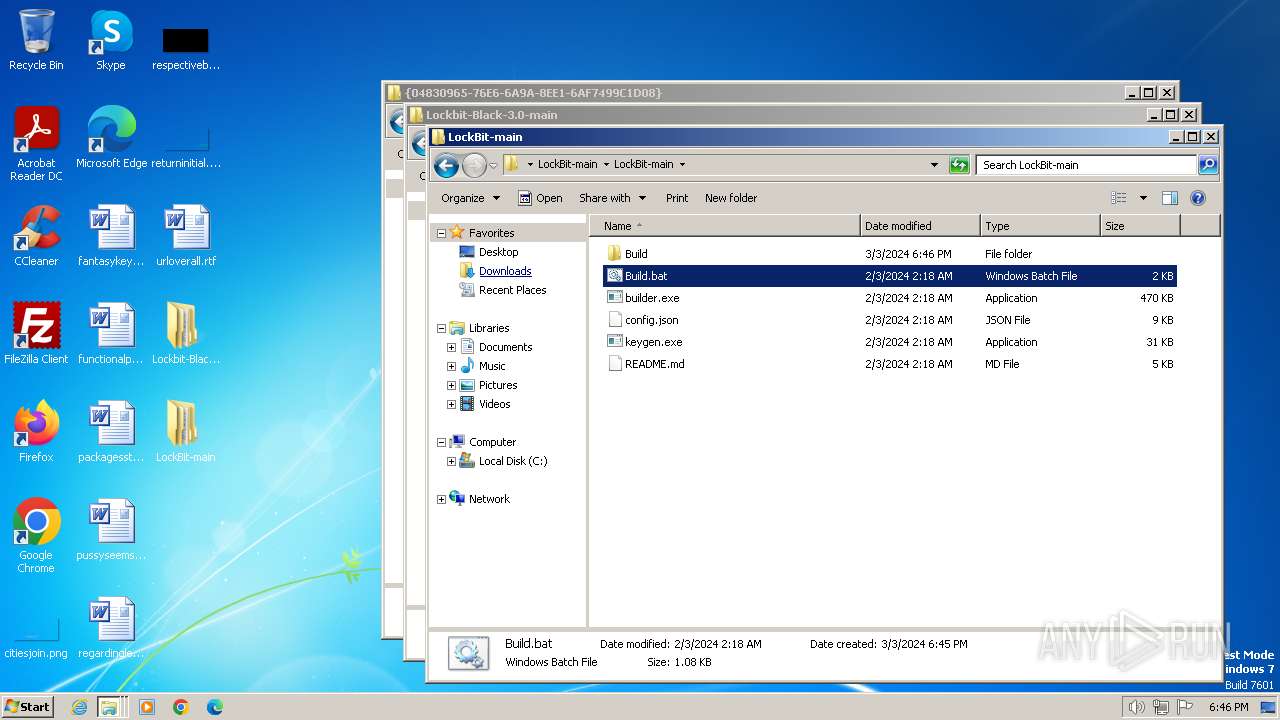Image resolution: width=1280 pixels, height=720 pixels.
Task: Click the Back navigation arrow in Explorer
Action: tap(447, 165)
